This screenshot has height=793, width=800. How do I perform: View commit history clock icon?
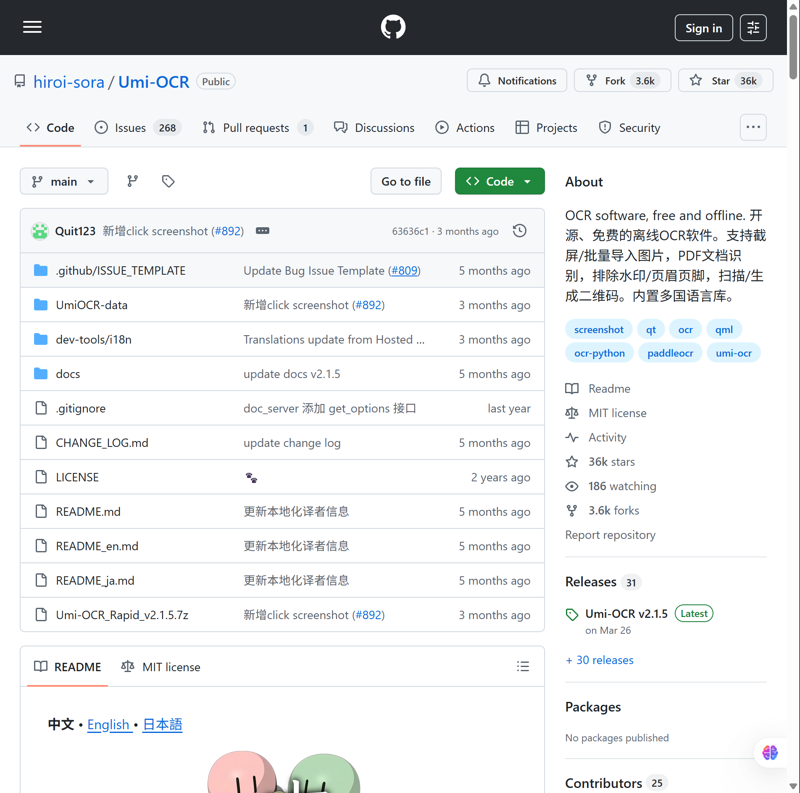click(x=519, y=231)
